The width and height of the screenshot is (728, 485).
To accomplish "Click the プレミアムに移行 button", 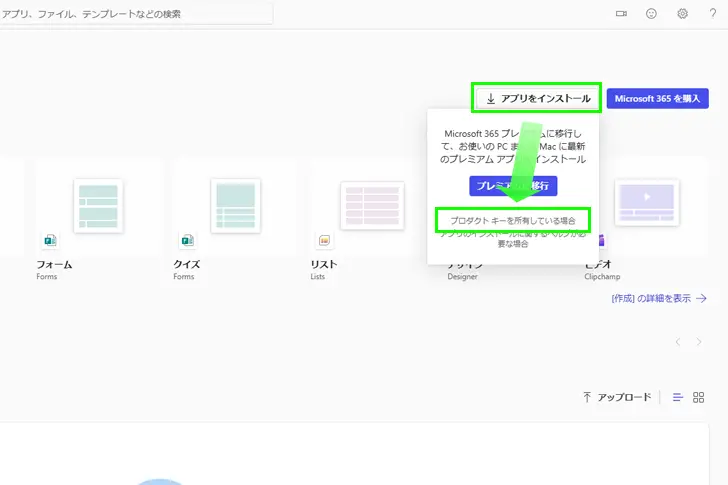I will (x=513, y=186).
